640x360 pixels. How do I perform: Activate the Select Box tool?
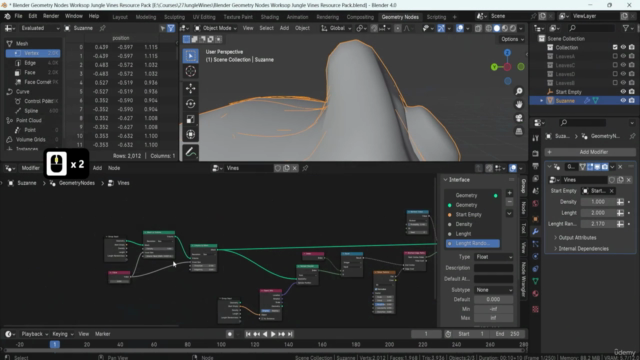191,56
